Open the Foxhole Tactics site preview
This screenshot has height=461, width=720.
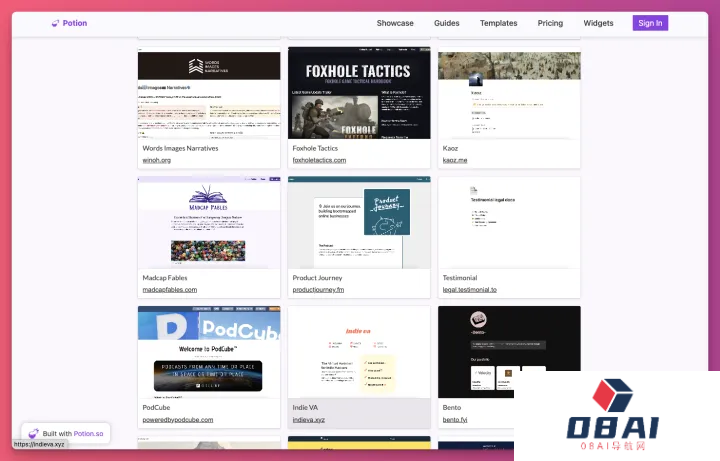[359, 93]
